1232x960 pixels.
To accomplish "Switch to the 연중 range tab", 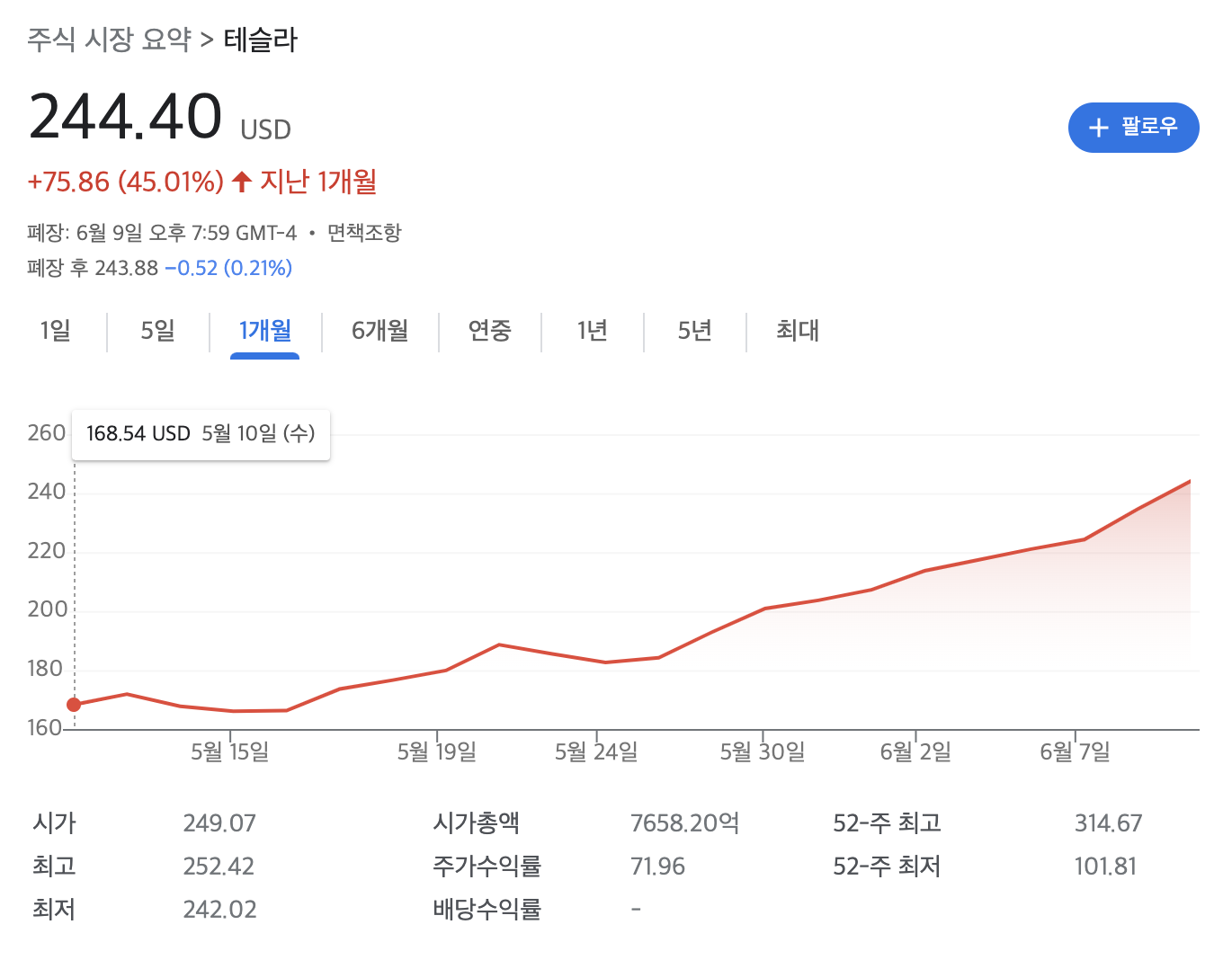I will pyautogui.click(x=489, y=331).
